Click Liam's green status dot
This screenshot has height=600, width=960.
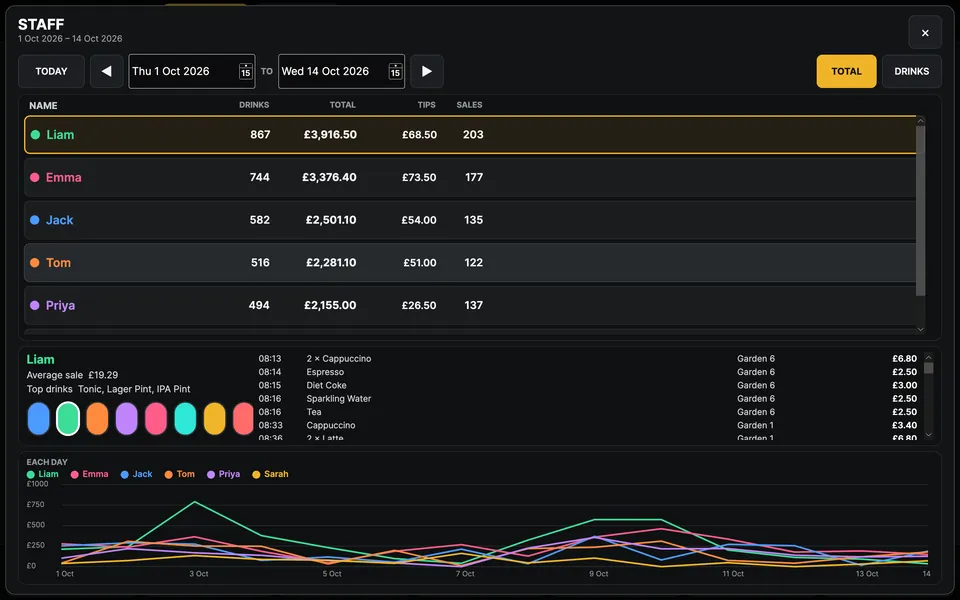pyautogui.click(x=36, y=135)
